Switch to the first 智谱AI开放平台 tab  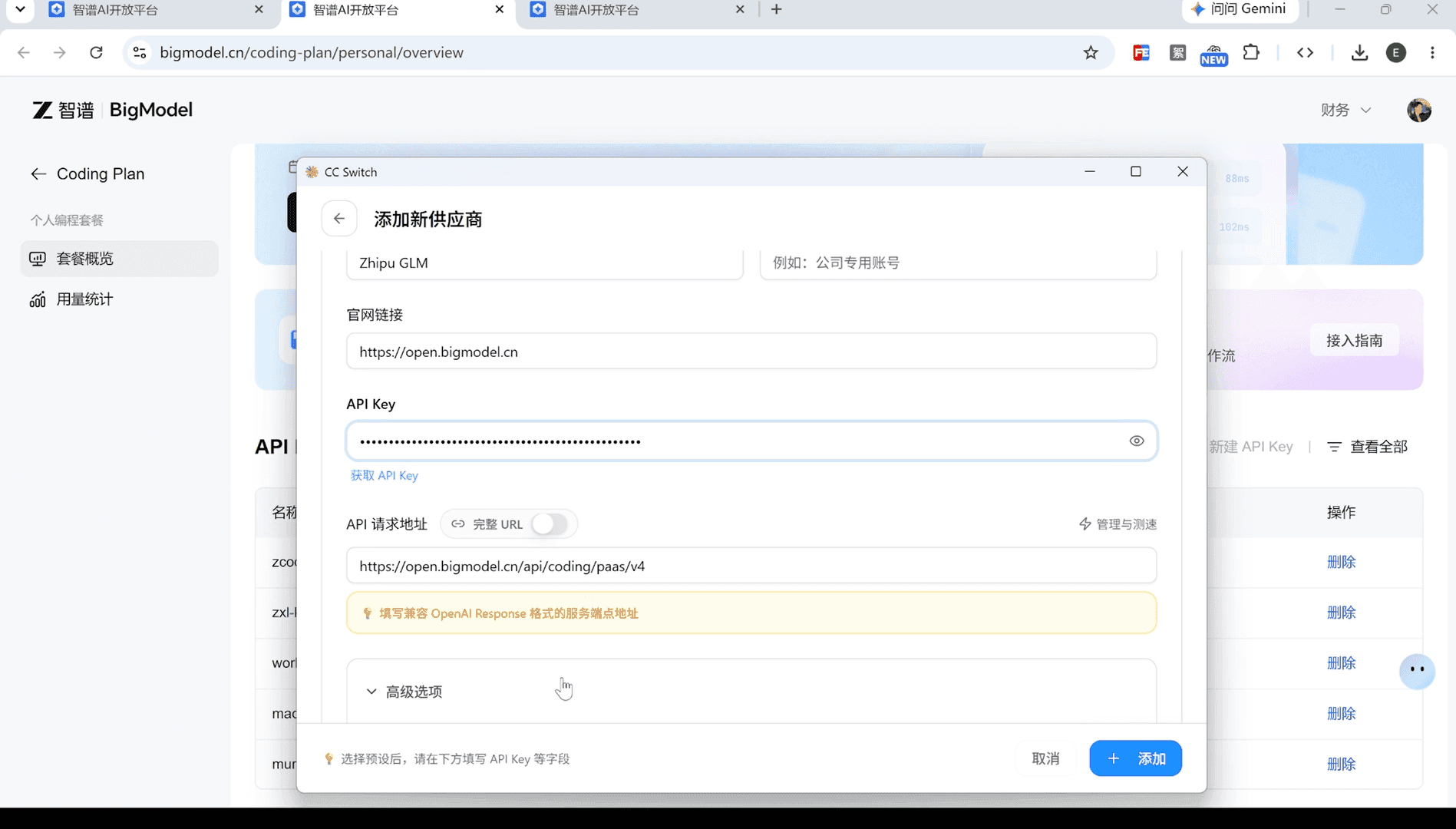pyautogui.click(x=156, y=10)
